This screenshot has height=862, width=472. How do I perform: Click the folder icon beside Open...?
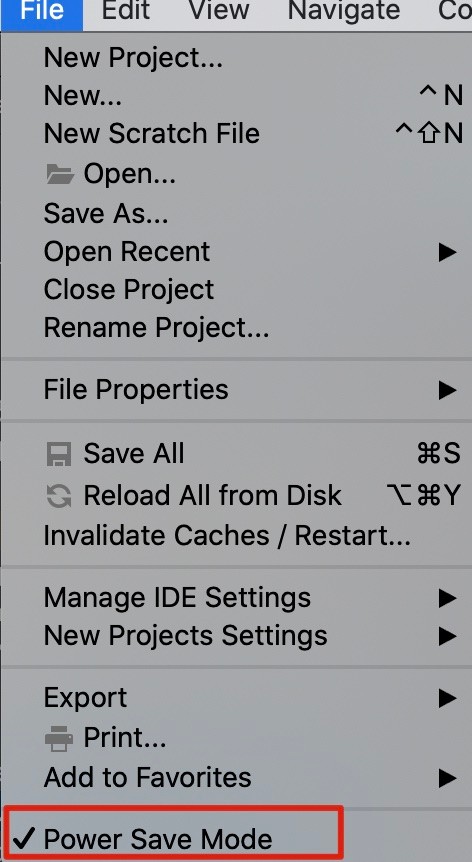pos(60,174)
